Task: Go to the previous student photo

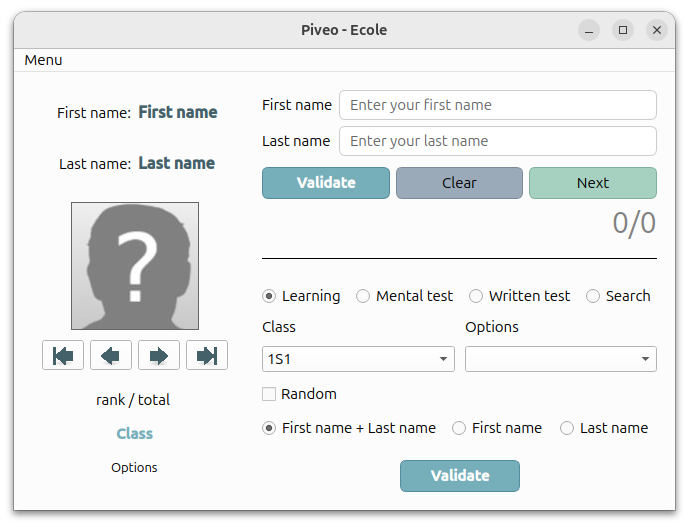Action: pos(111,355)
